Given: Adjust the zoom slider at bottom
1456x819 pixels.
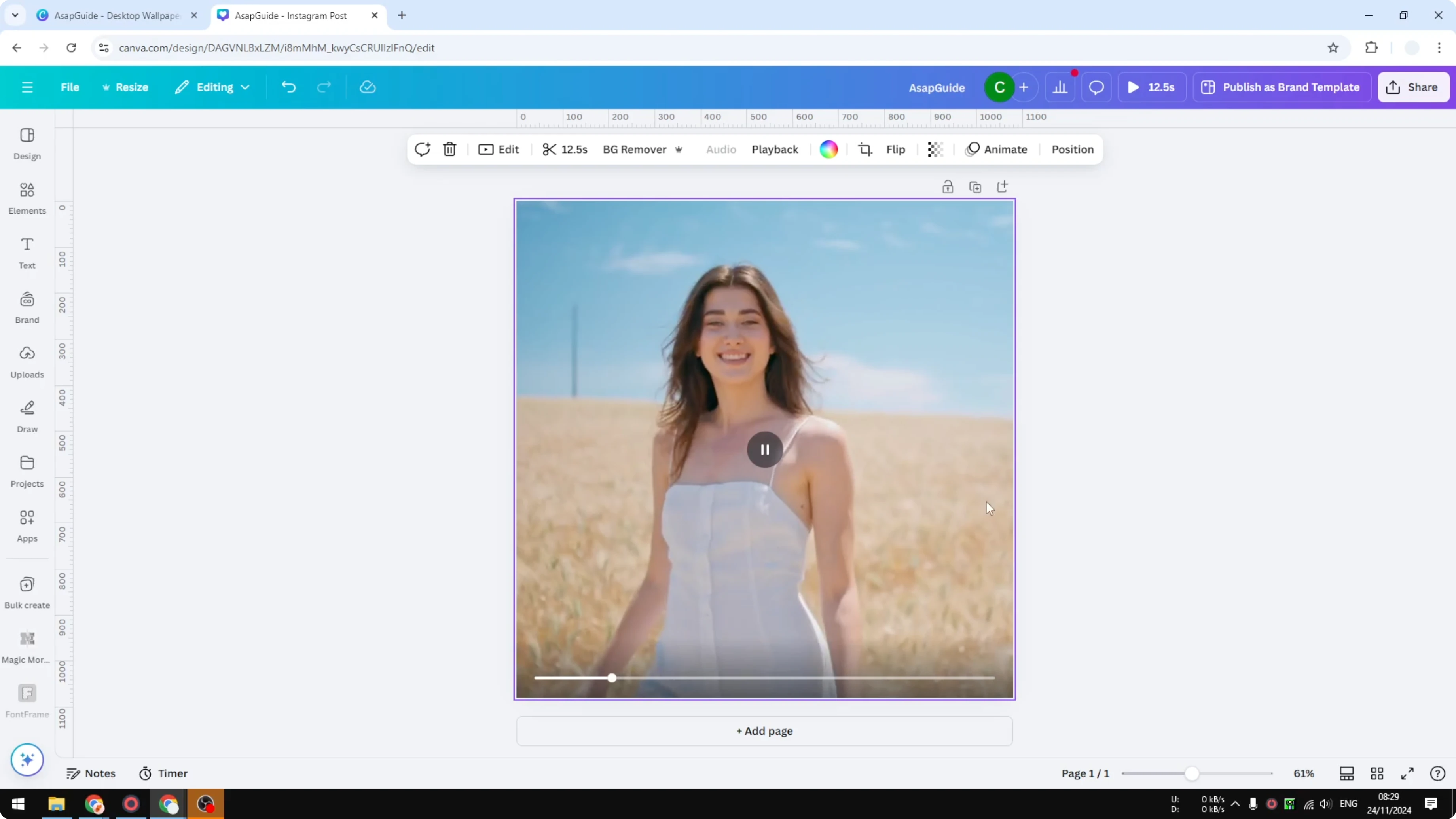Looking at the screenshot, I should (x=1192, y=773).
